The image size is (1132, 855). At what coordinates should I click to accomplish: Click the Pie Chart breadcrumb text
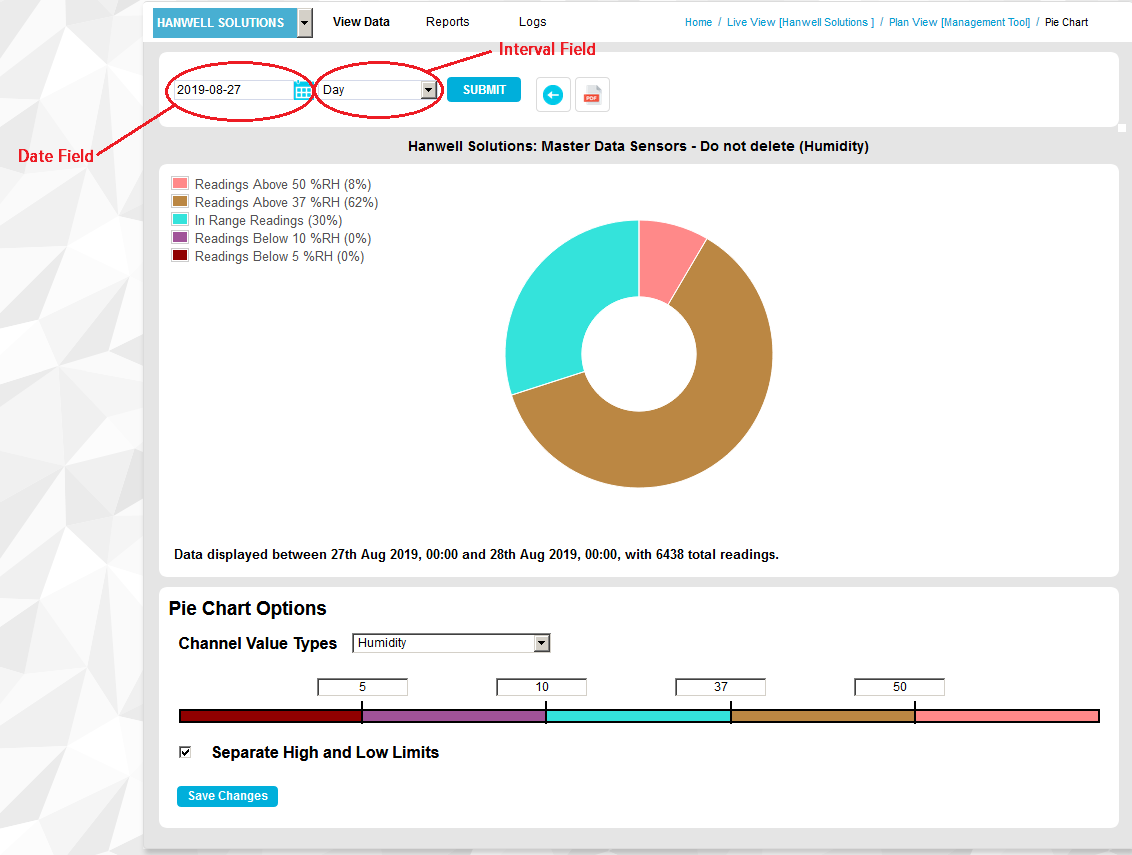(x=1066, y=22)
